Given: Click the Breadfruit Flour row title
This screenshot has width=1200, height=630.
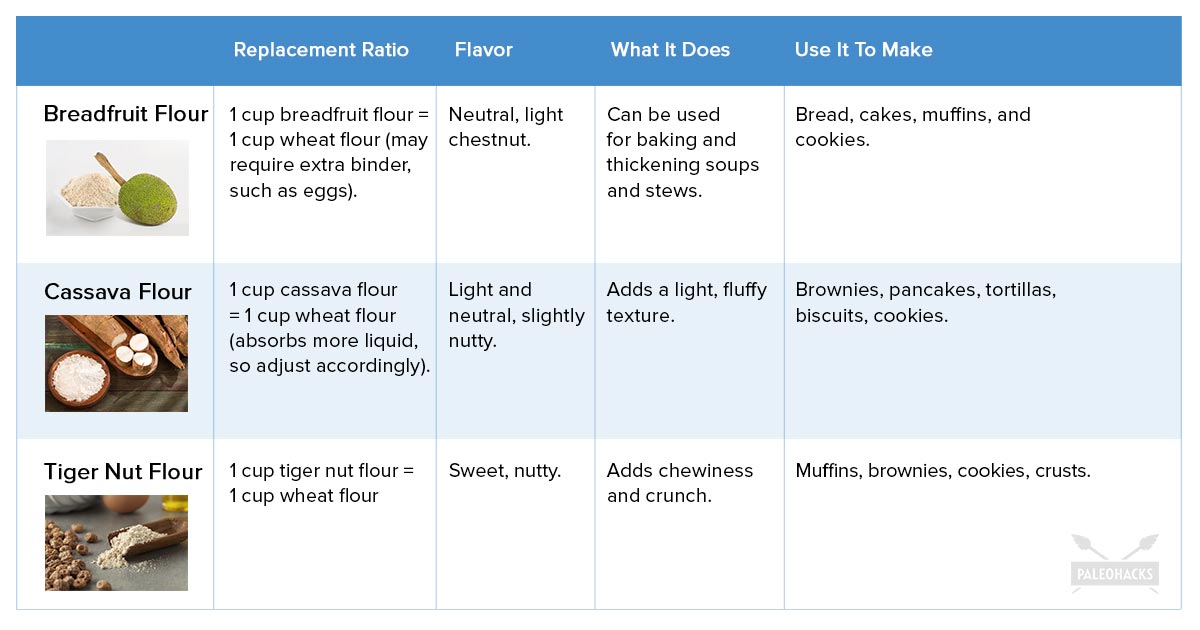Looking at the screenshot, I should 126,114.
